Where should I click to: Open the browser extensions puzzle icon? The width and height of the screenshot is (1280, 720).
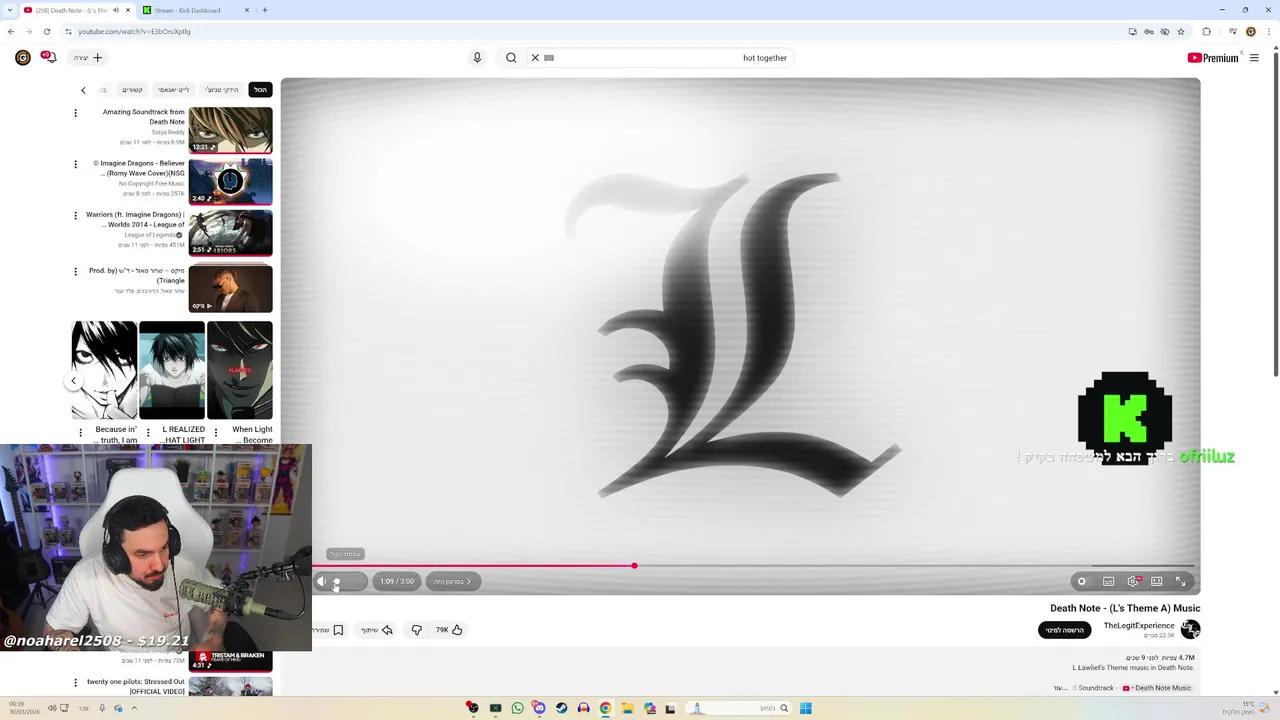pyautogui.click(x=1206, y=31)
